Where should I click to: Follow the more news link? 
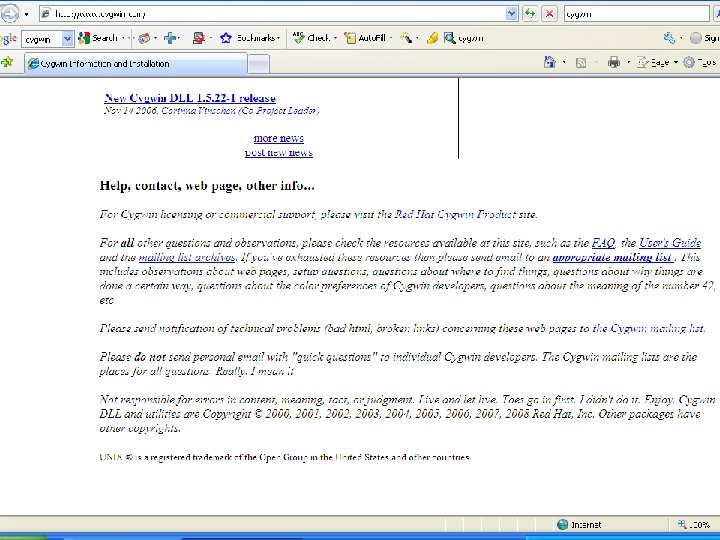(279, 138)
